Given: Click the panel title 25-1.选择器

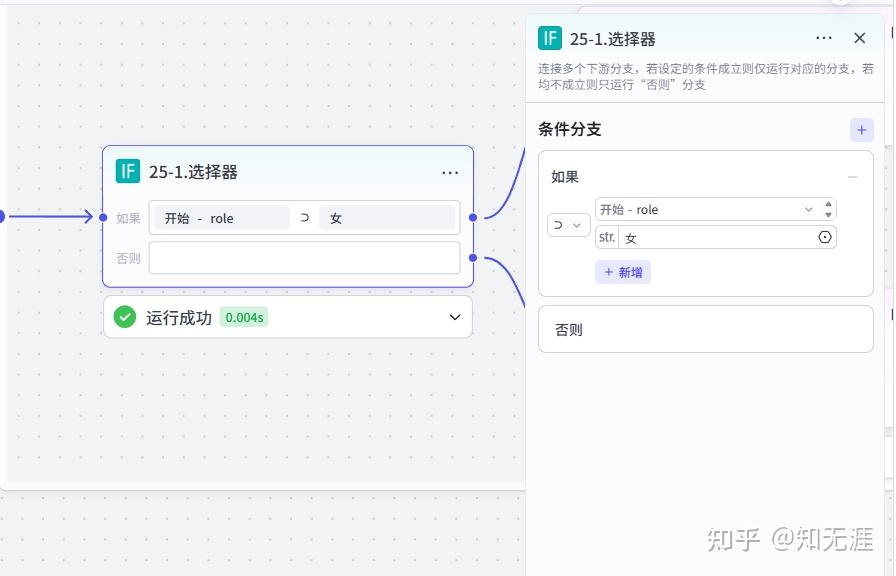Looking at the screenshot, I should point(613,39).
